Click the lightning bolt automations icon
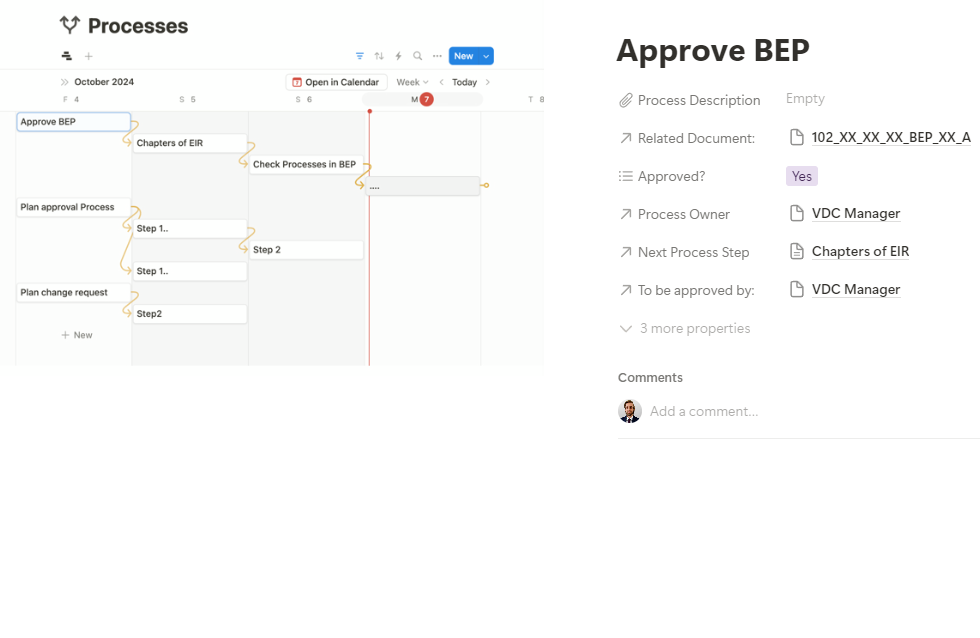The height and width of the screenshot is (638, 980). [398, 56]
